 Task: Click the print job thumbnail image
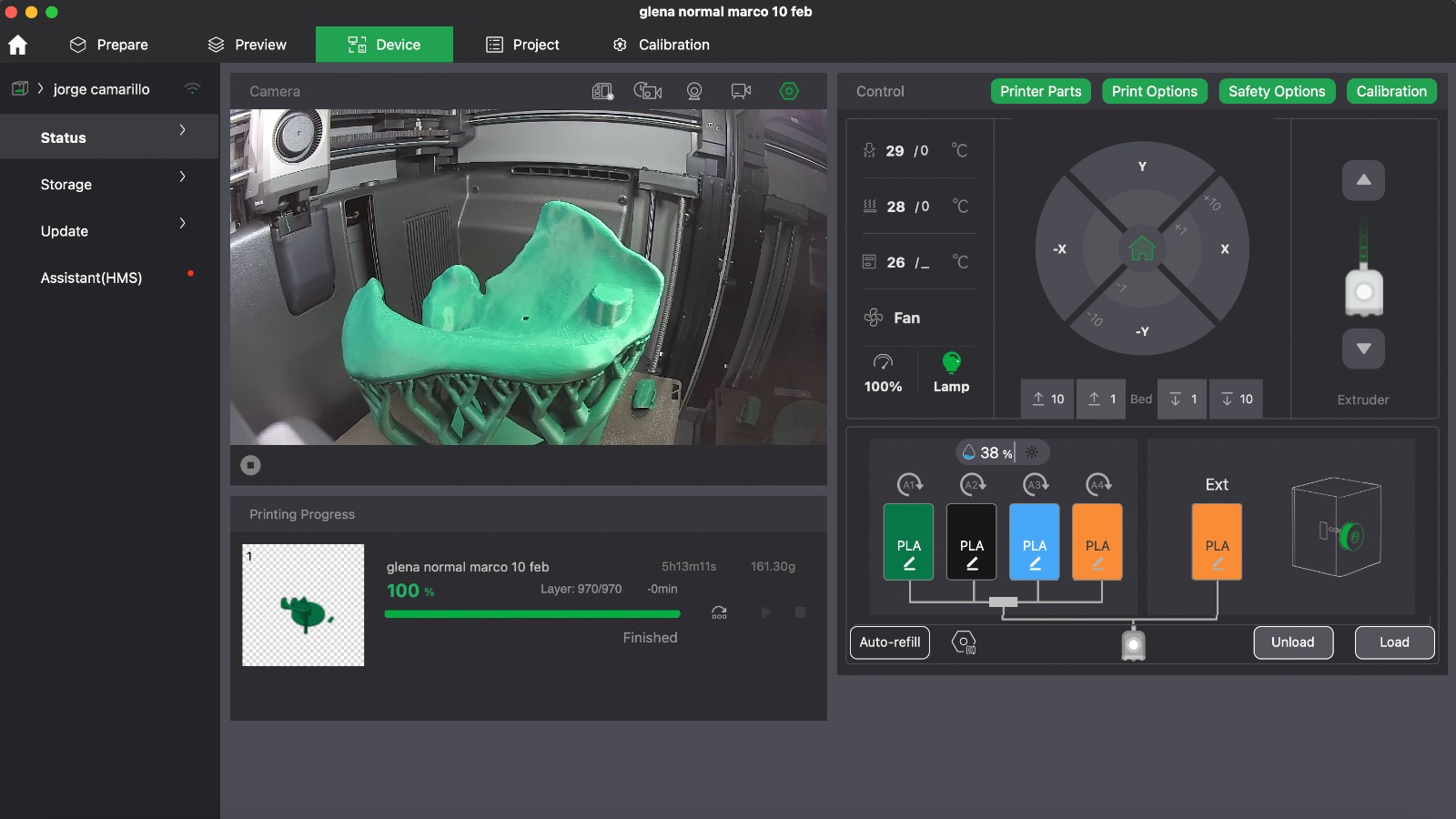tap(303, 605)
